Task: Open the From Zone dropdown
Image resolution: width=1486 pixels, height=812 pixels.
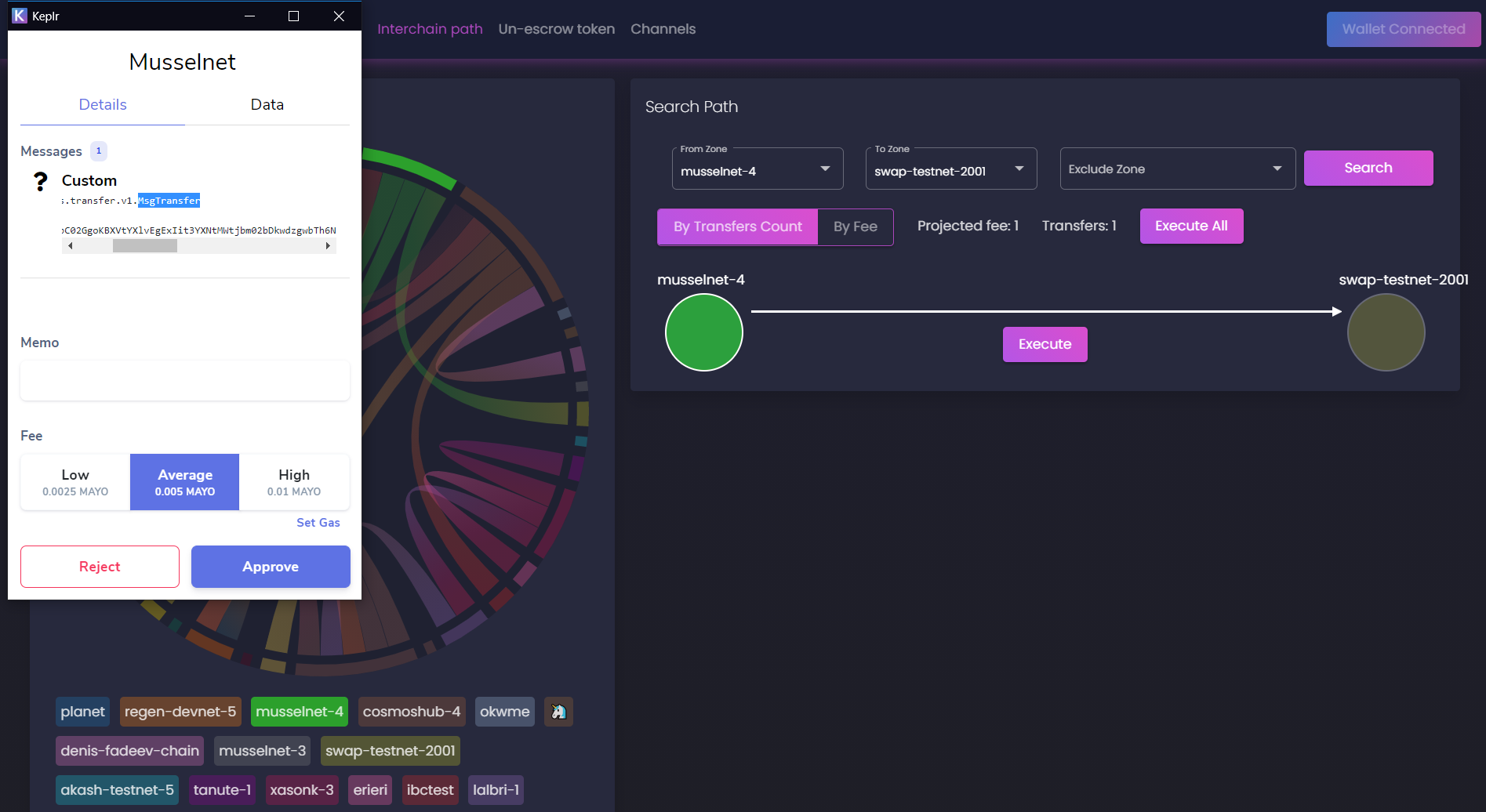Action: click(758, 169)
